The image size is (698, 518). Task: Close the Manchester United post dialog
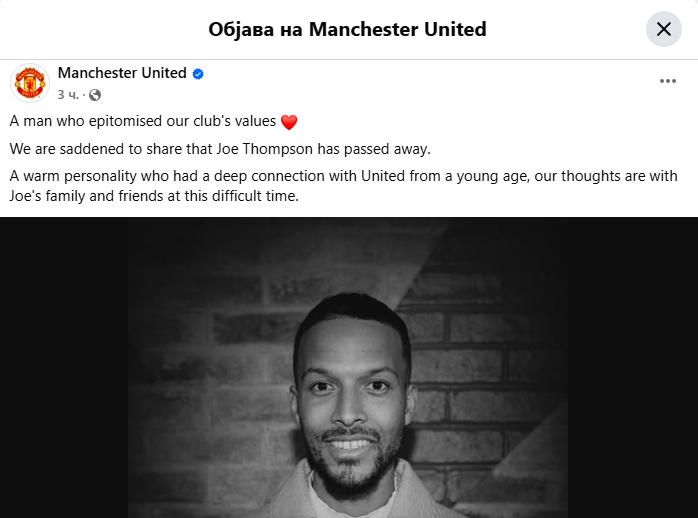[x=664, y=29]
